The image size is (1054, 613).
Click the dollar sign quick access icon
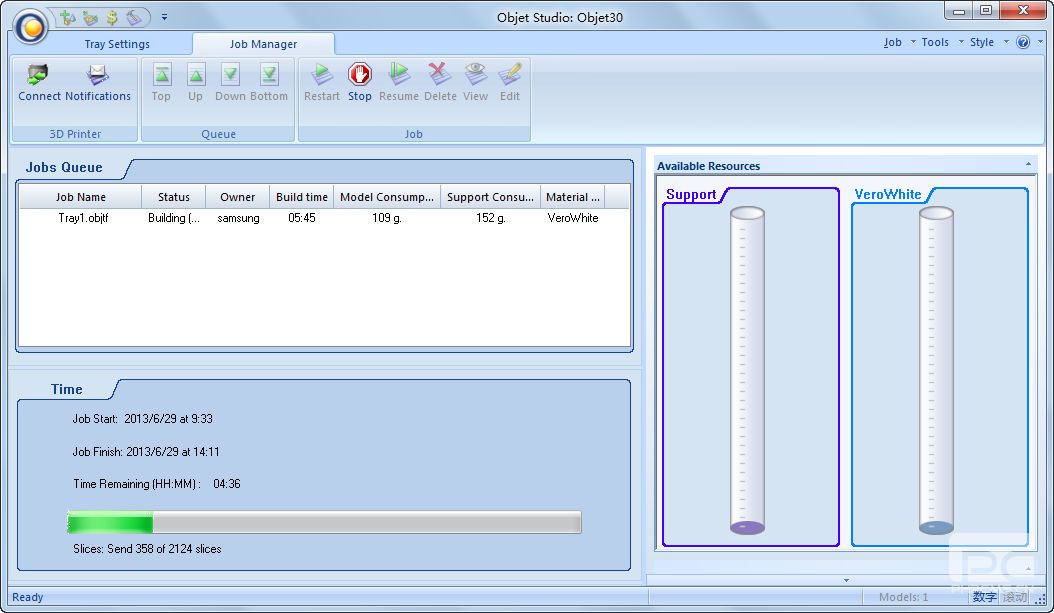[112, 17]
